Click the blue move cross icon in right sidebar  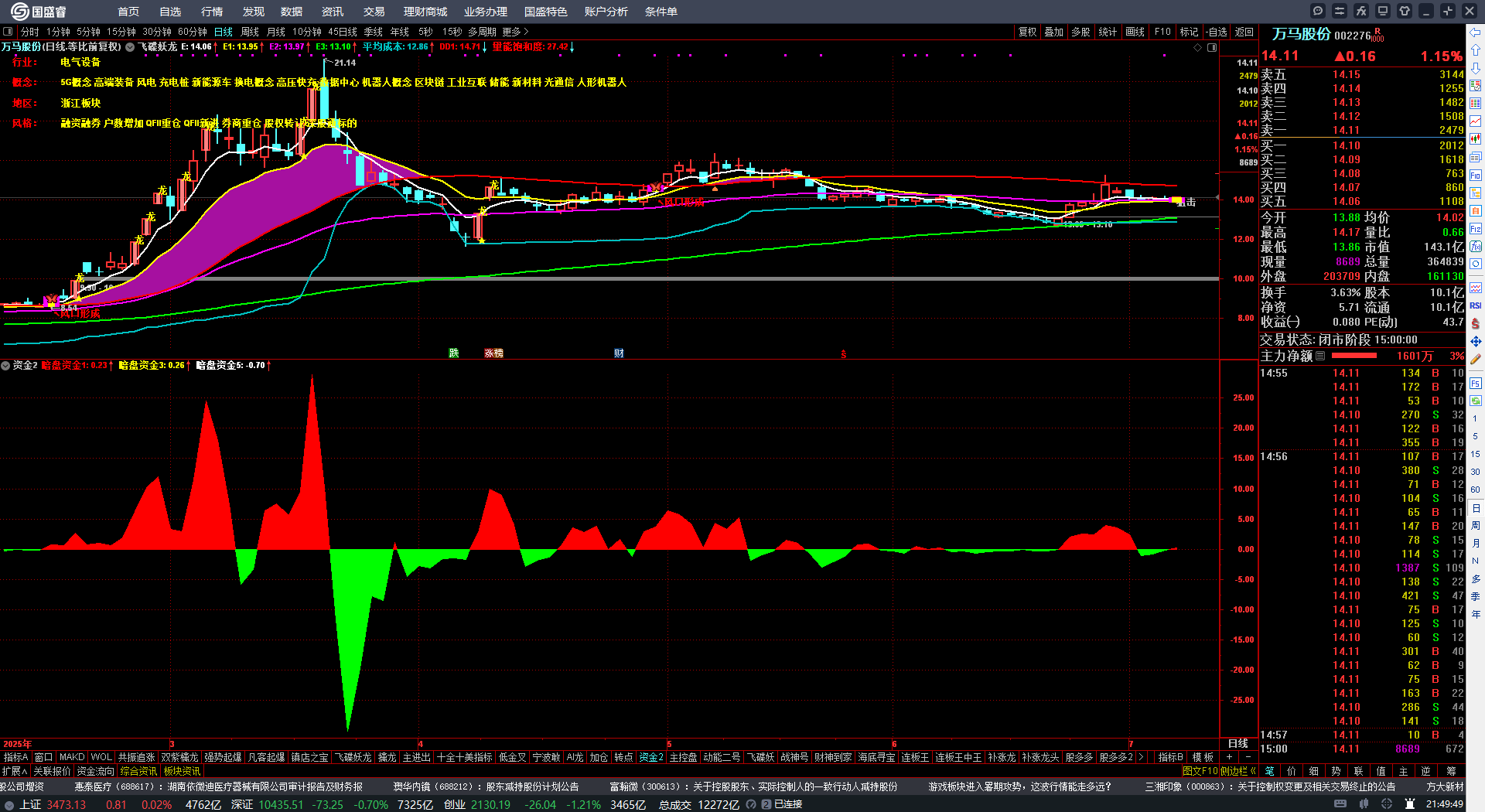click(x=1476, y=341)
